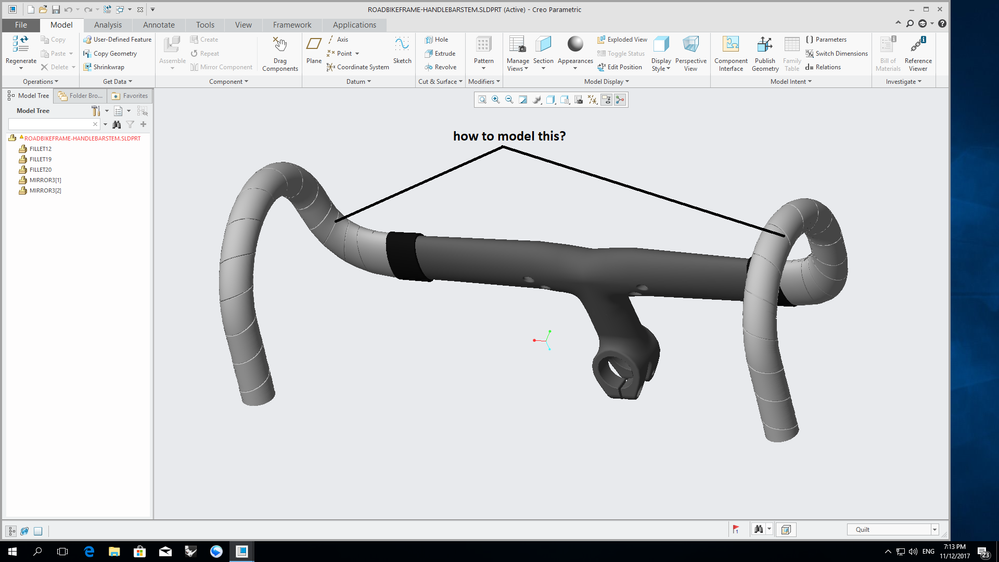Choose the Extrude tool
This screenshot has height=562, width=999.
tap(440, 54)
